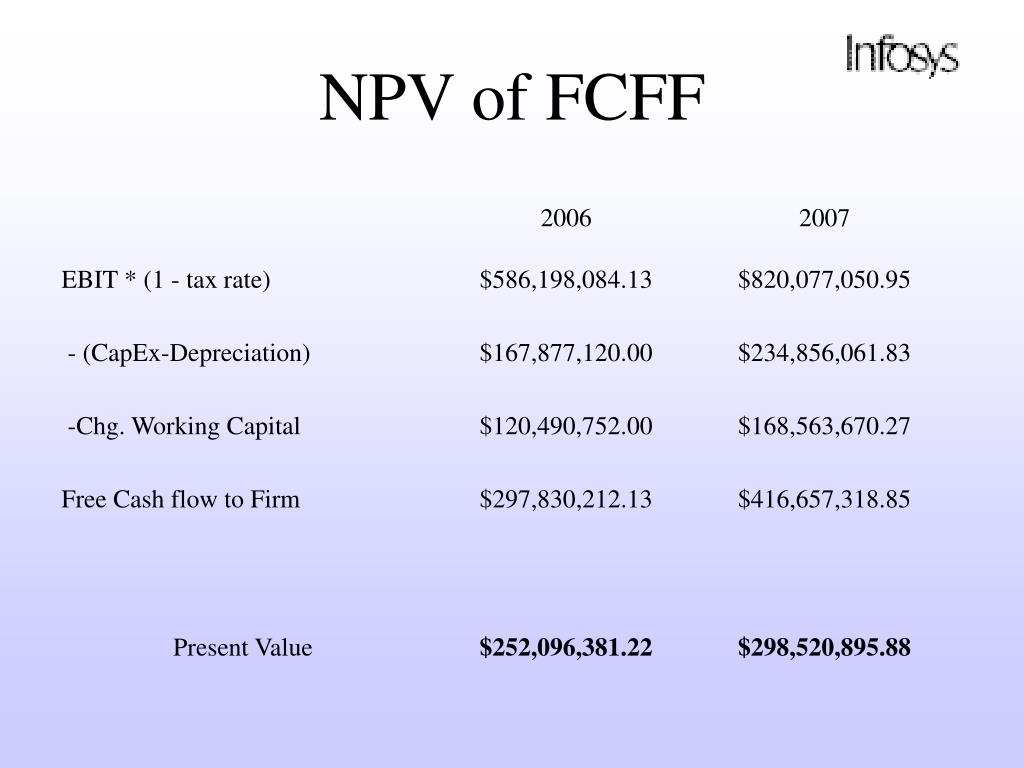Click the bold $252,096,381.22 present value
Image resolution: width=1024 pixels, height=768 pixels.
(566, 648)
